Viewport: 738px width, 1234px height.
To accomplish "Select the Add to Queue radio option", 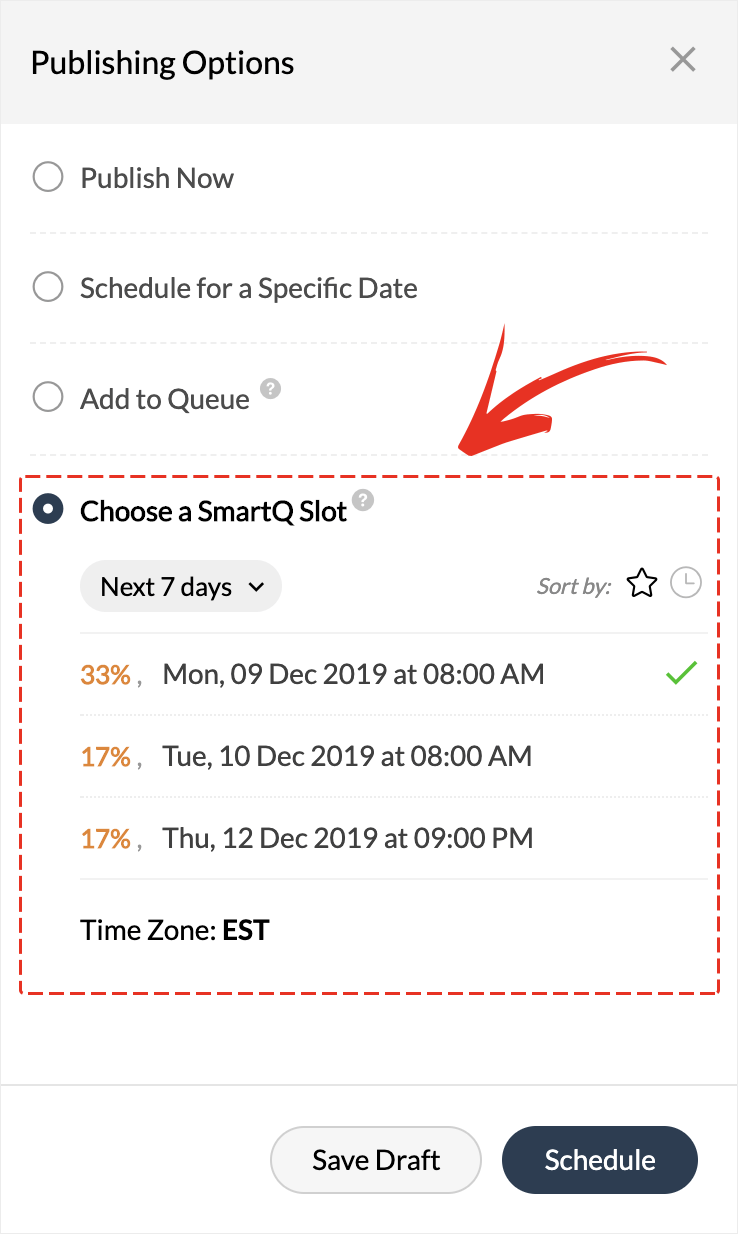I will [48, 398].
